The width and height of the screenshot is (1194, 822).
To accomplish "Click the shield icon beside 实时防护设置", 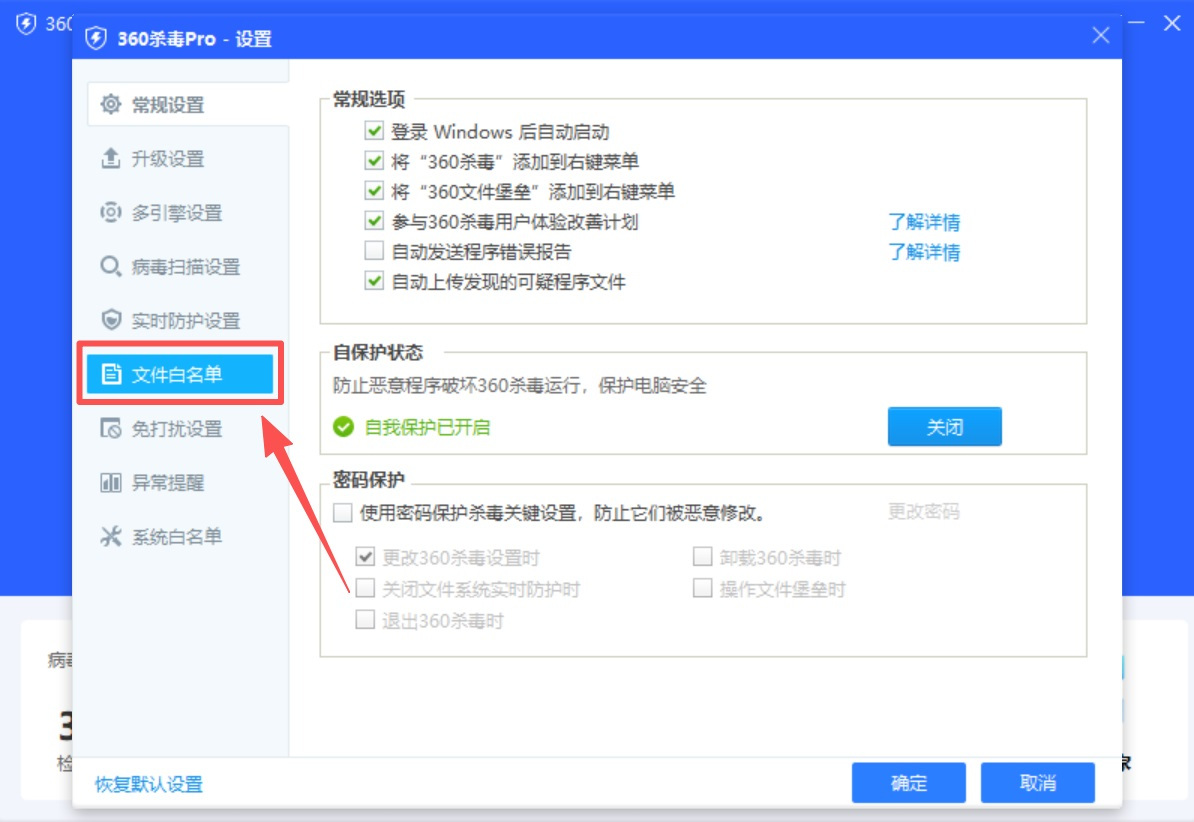I will [x=111, y=321].
